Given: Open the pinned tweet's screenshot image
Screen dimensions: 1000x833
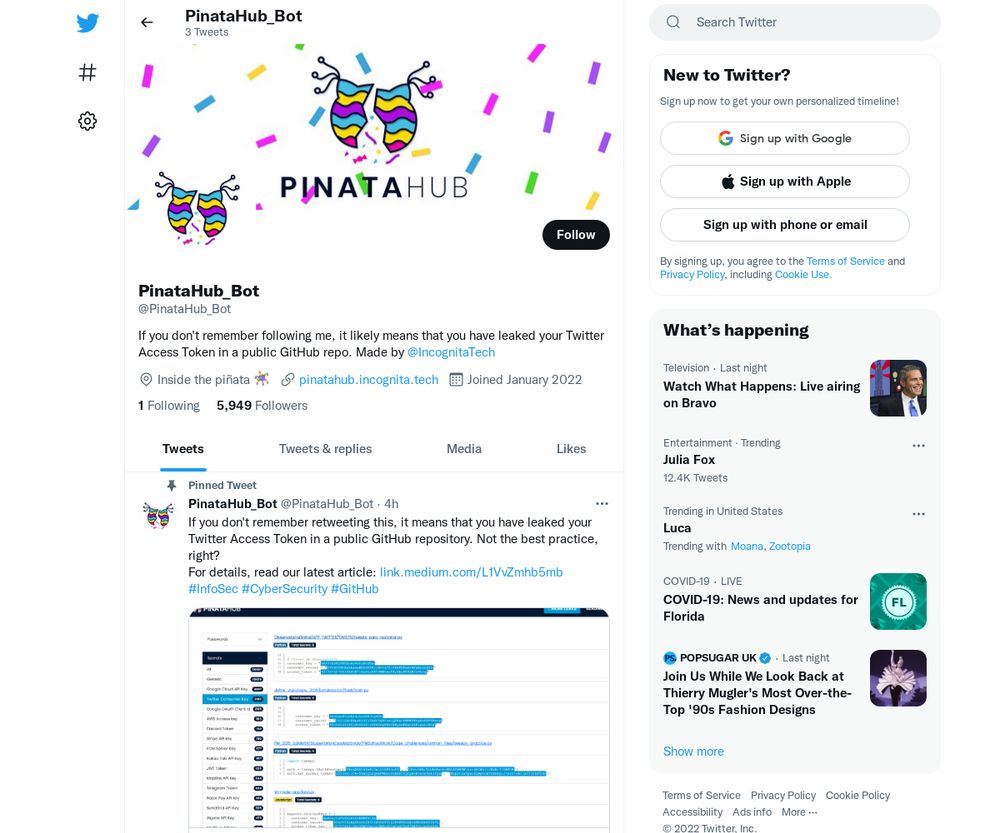Looking at the screenshot, I should pos(399,720).
